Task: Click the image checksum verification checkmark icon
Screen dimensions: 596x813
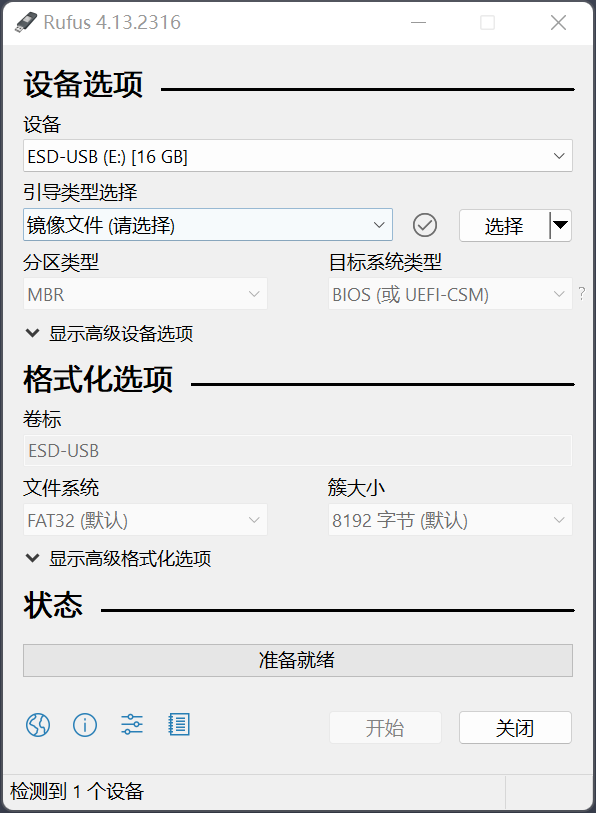Action: point(424,225)
